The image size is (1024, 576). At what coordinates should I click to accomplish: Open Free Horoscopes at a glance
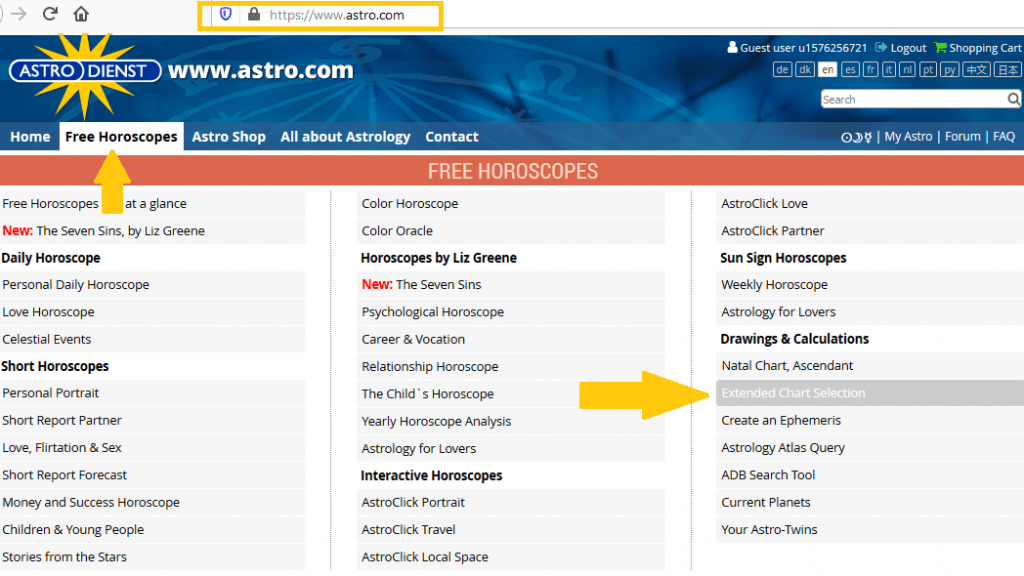[153, 204]
